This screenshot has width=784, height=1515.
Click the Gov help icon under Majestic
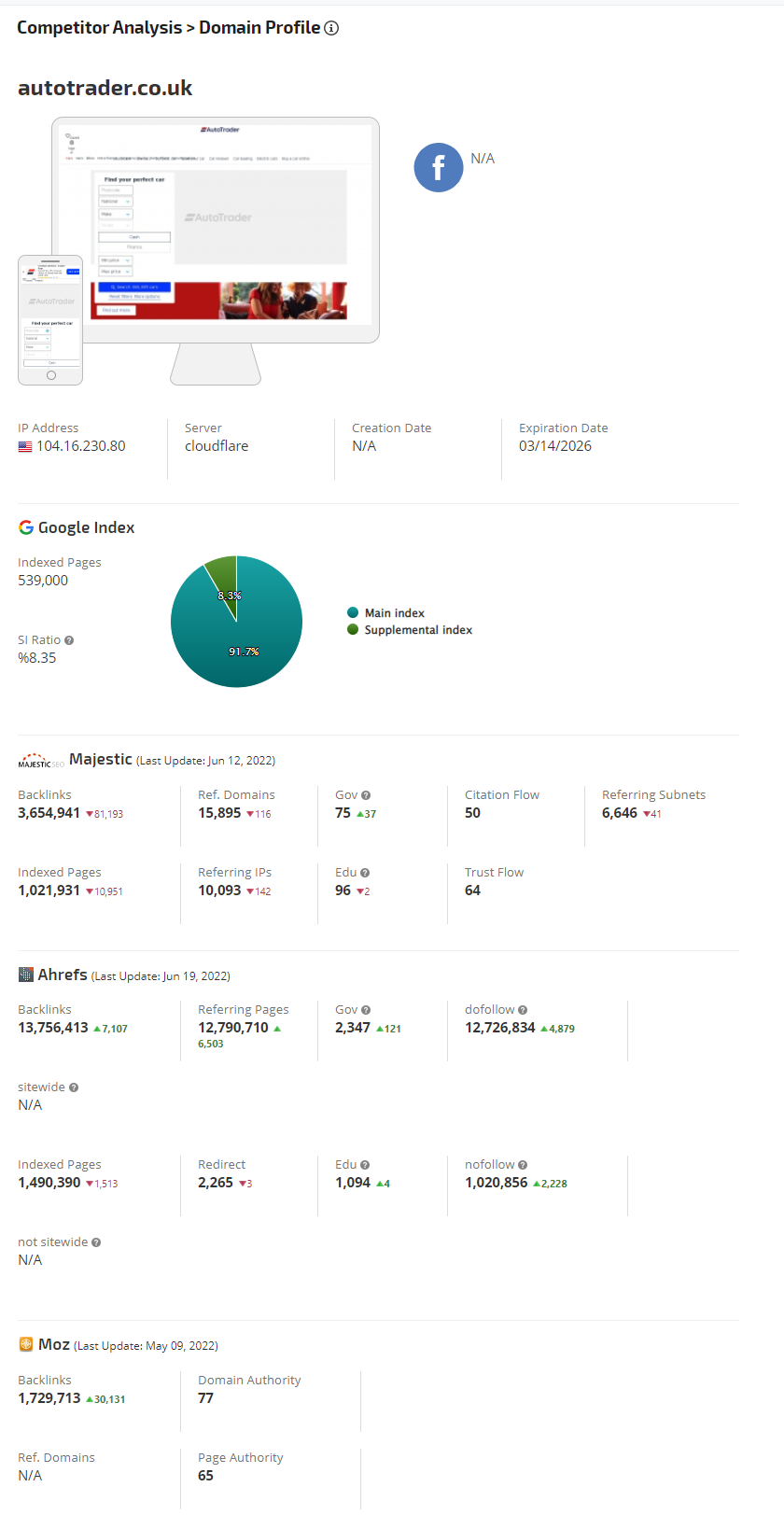[x=366, y=795]
